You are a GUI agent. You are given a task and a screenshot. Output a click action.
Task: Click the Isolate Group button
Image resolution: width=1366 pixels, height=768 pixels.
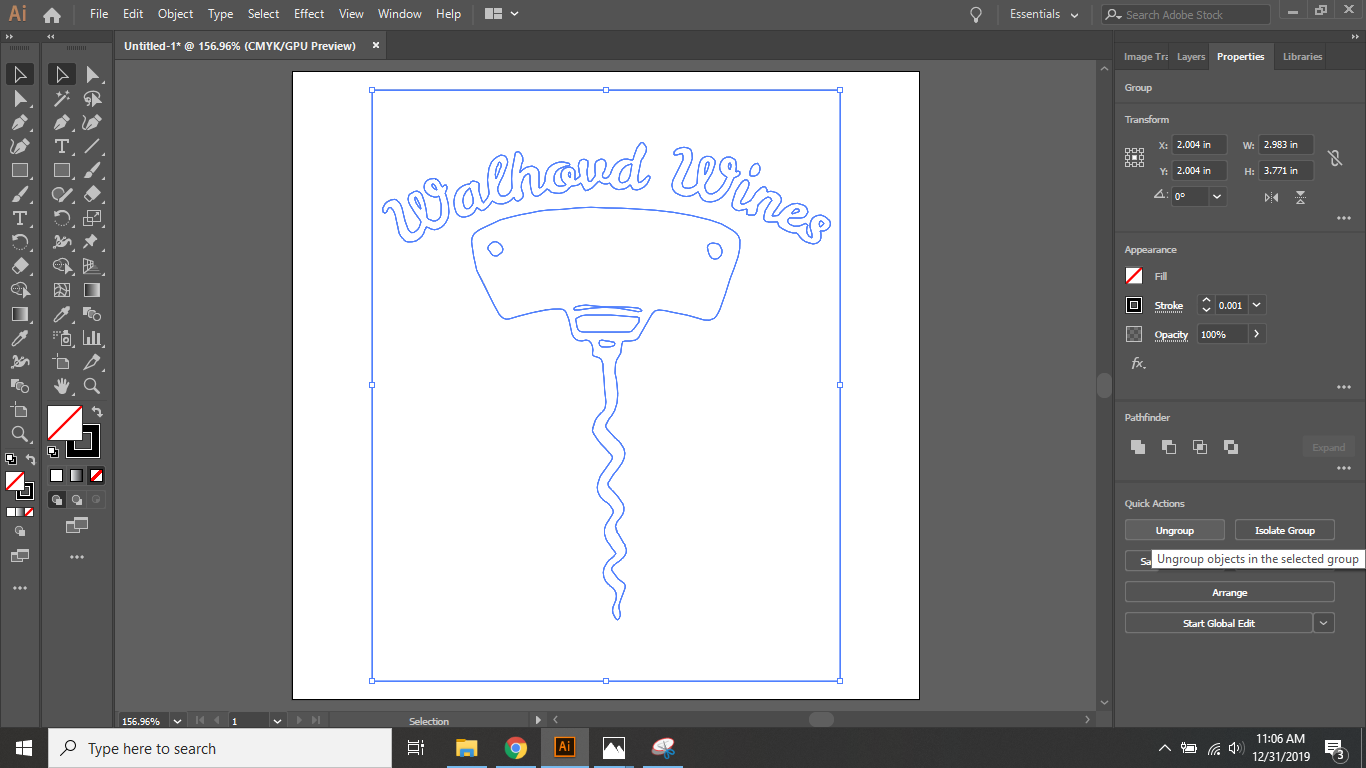[1284, 529]
